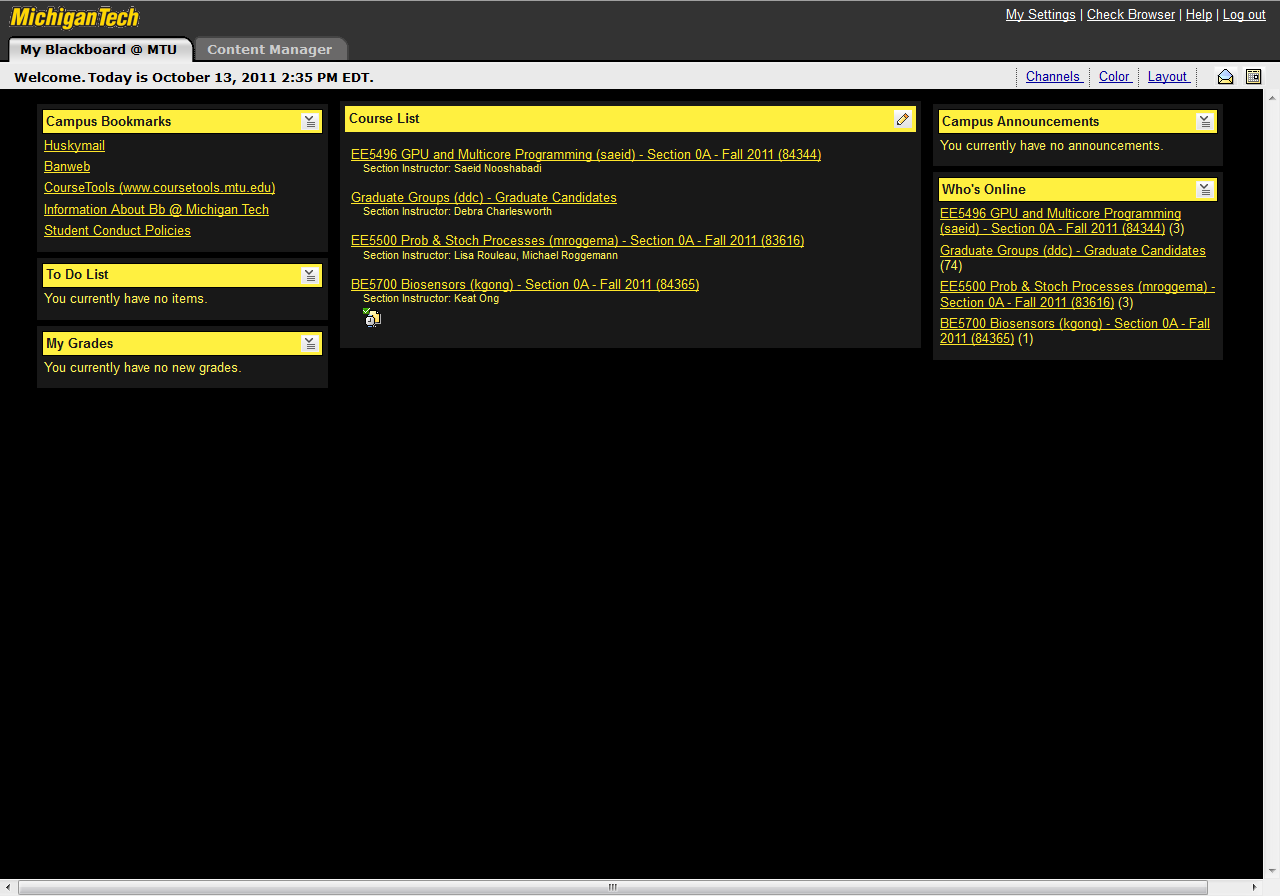Open Graduate Groups under Who's Online
This screenshot has width=1280, height=896.
[x=1072, y=250]
